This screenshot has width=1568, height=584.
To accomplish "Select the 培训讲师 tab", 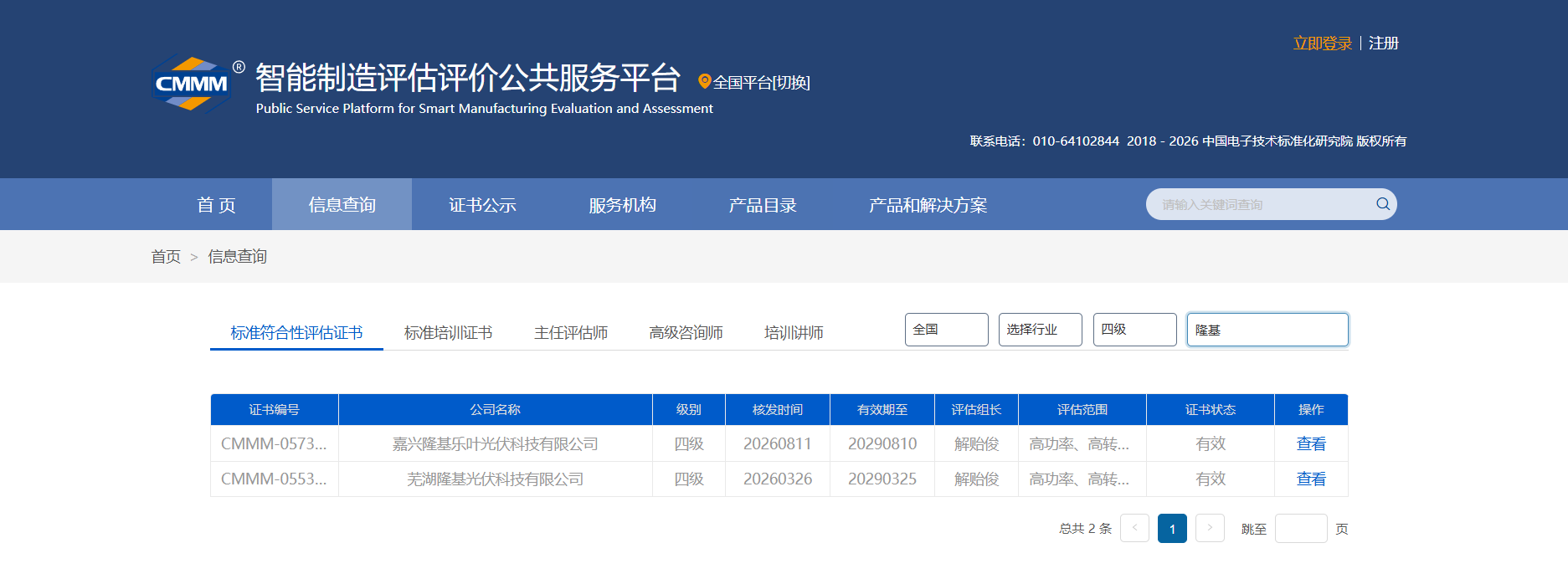I will [794, 333].
